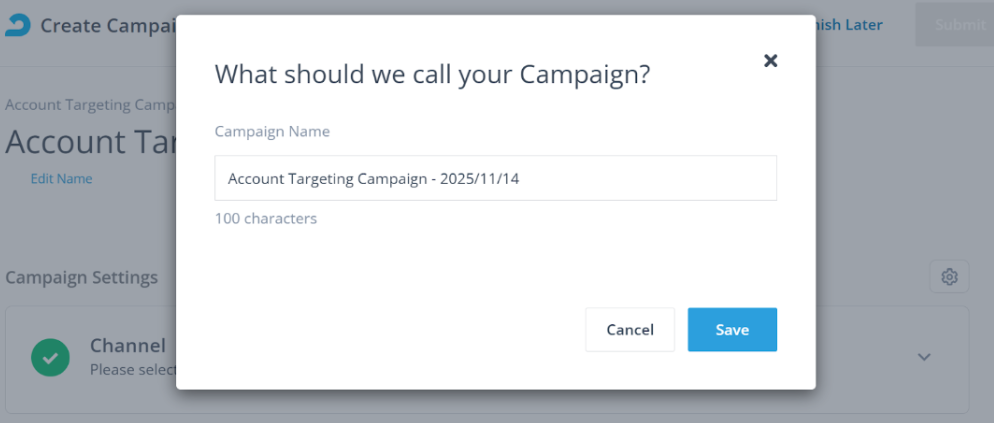The image size is (994, 423).
Task: Click the Submit button in header
Action: 955,25
